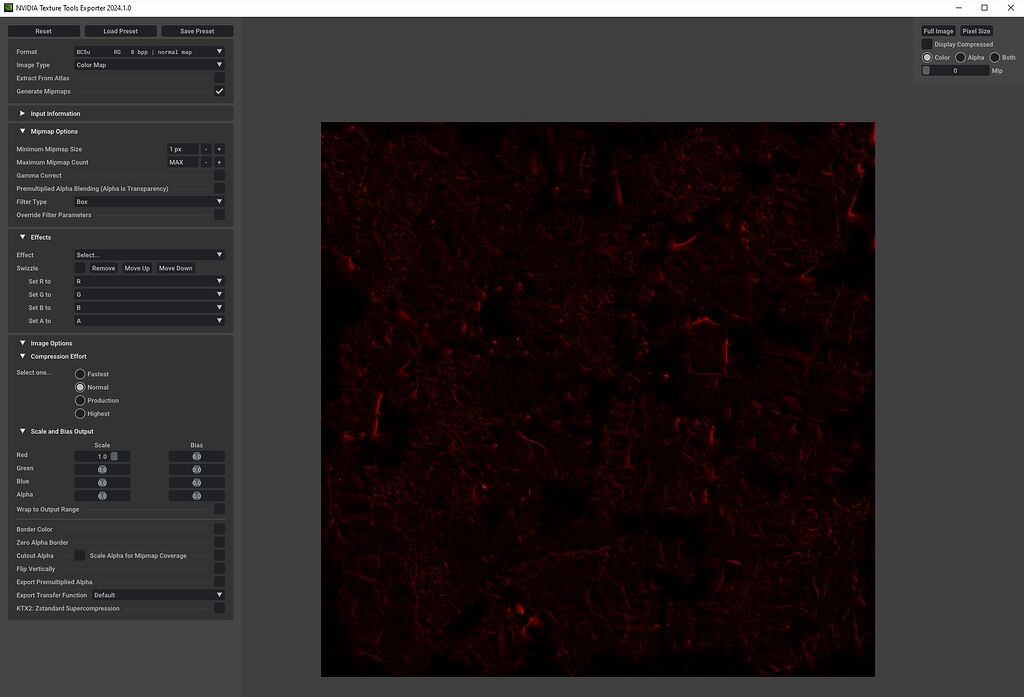Click the Mip level input field

tap(955, 70)
